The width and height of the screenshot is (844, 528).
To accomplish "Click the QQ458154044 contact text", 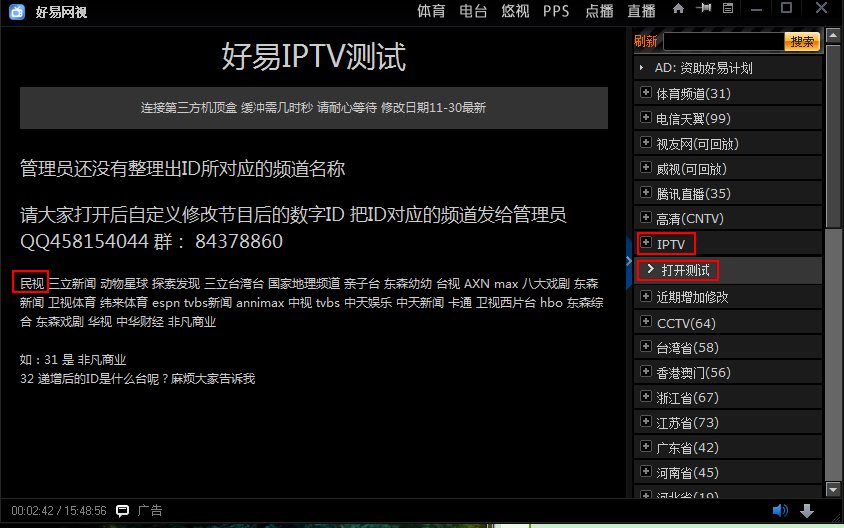I will pyautogui.click(x=84, y=241).
